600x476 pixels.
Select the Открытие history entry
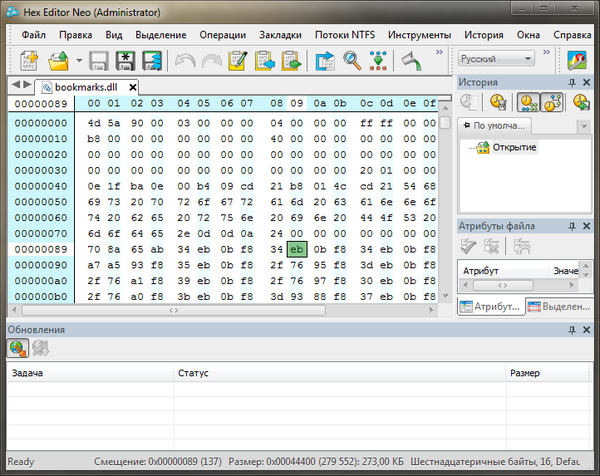(514, 147)
